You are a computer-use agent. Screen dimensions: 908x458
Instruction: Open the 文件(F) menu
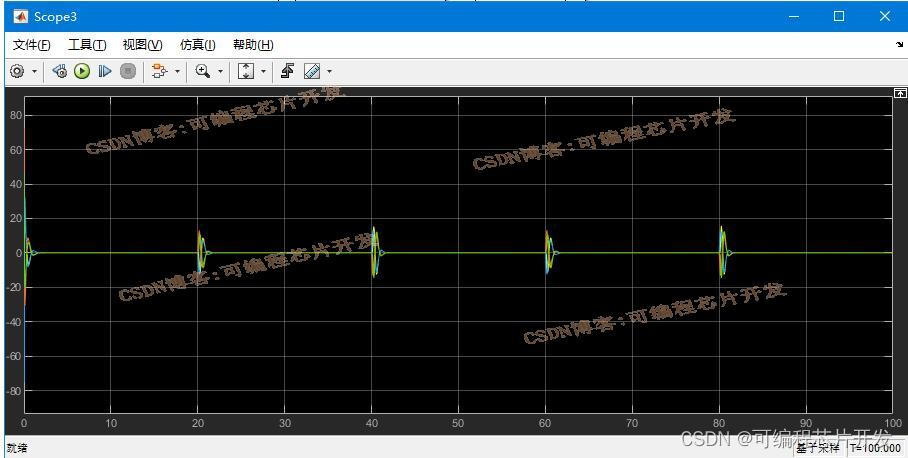click(x=31, y=45)
